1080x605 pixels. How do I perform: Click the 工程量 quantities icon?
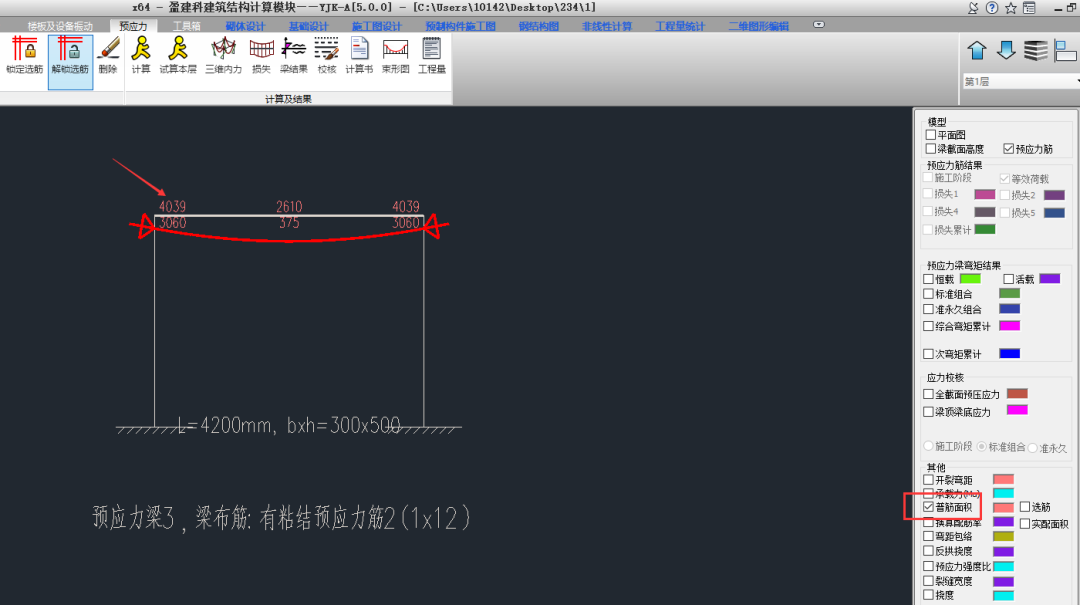click(432, 55)
